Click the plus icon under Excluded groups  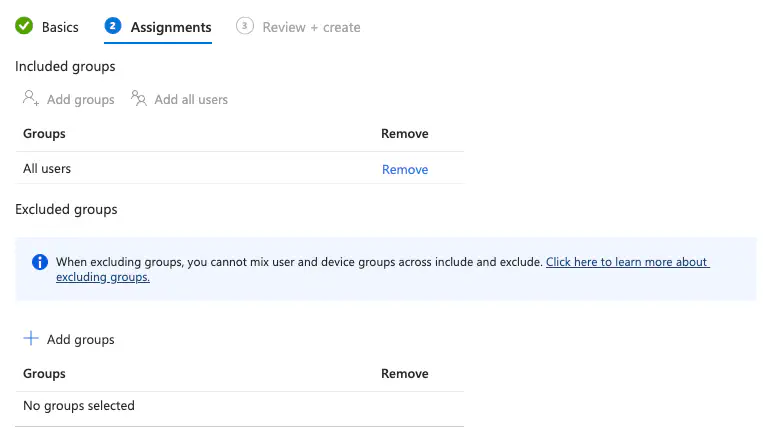[x=31, y=339]
